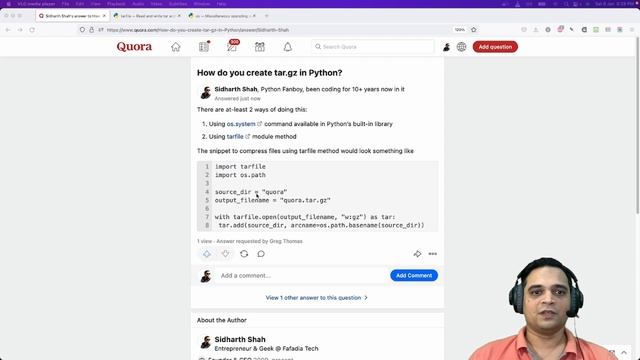Open the VLC media player menu
Screen dimensions: 640x360
(x=36, y=4)
